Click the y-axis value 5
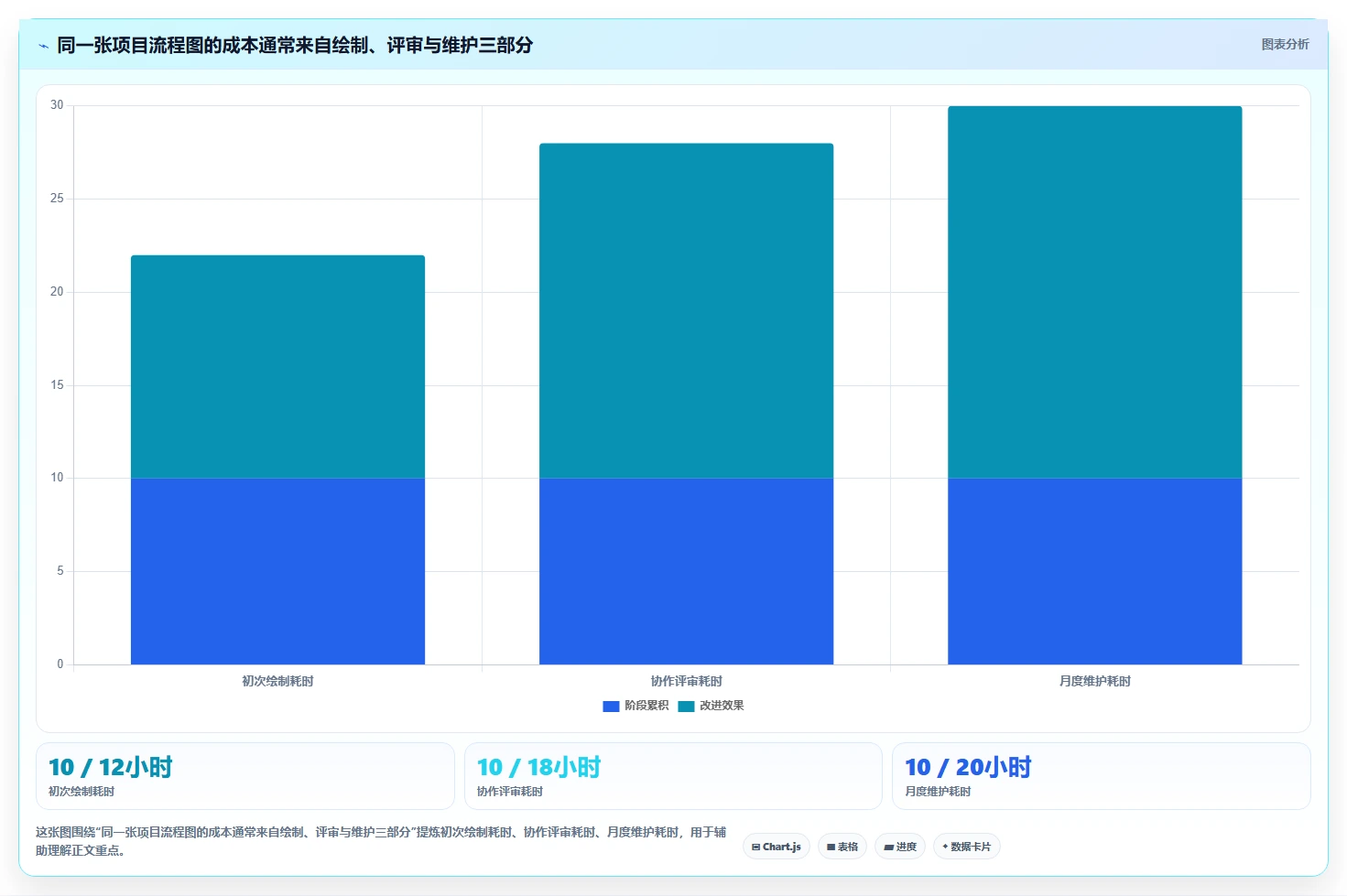The width and height of the screenshot is (1347, 896). [60, 571]
